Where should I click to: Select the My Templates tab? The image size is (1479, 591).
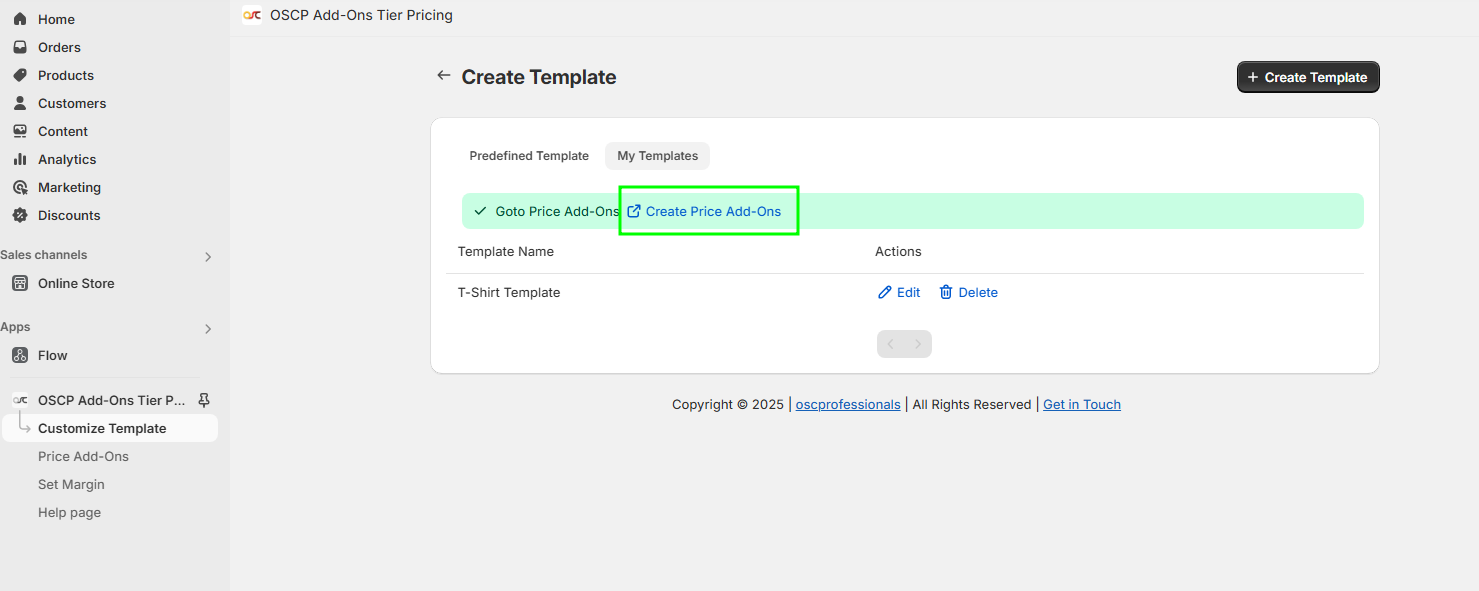pos(657,156)
